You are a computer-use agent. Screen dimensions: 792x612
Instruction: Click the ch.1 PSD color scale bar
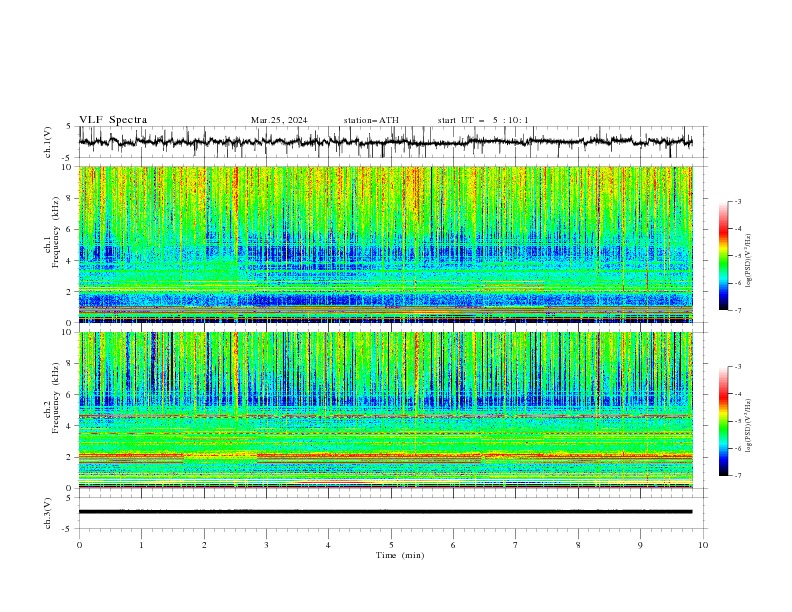point(723,256)
